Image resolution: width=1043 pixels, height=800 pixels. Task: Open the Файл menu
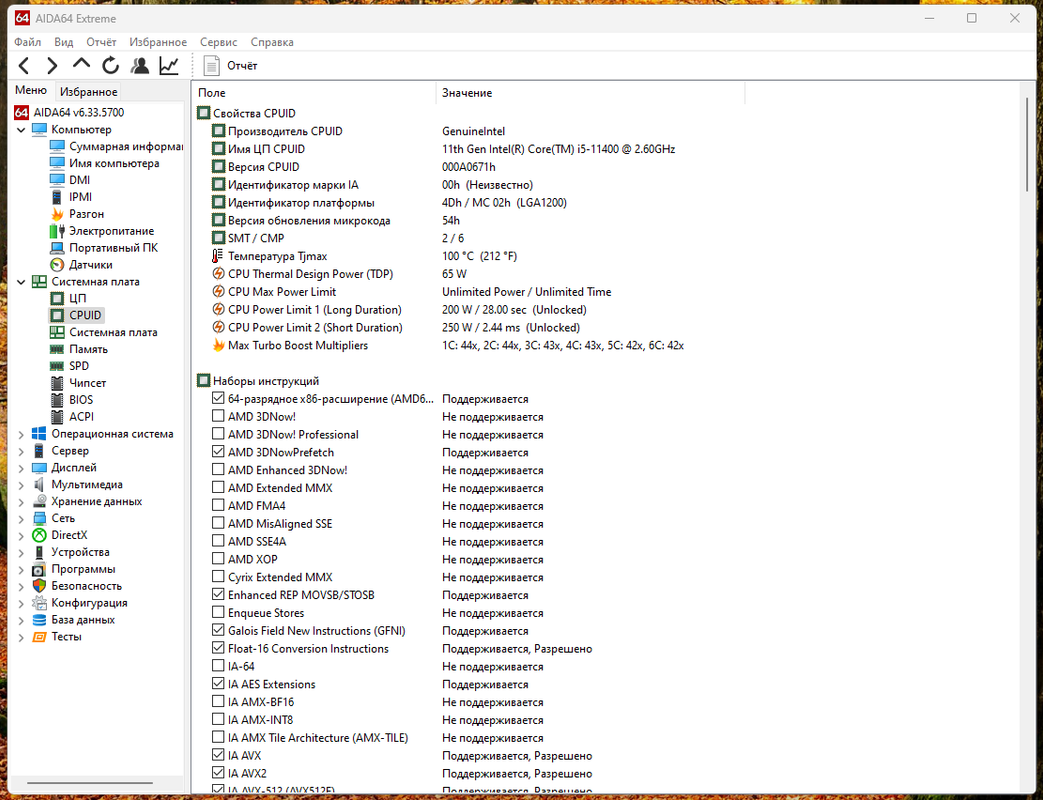click(27, 42)
